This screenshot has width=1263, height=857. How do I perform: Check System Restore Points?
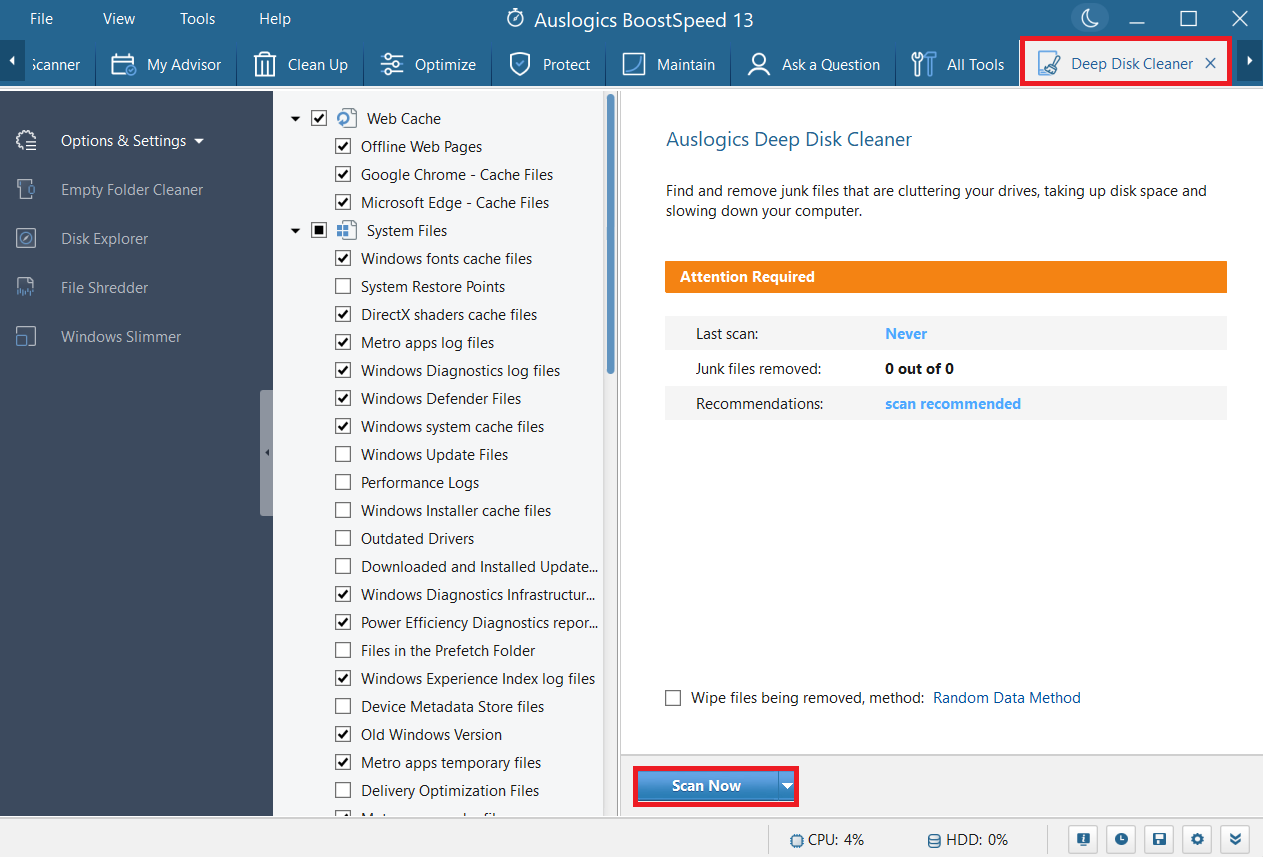[343, 286]
